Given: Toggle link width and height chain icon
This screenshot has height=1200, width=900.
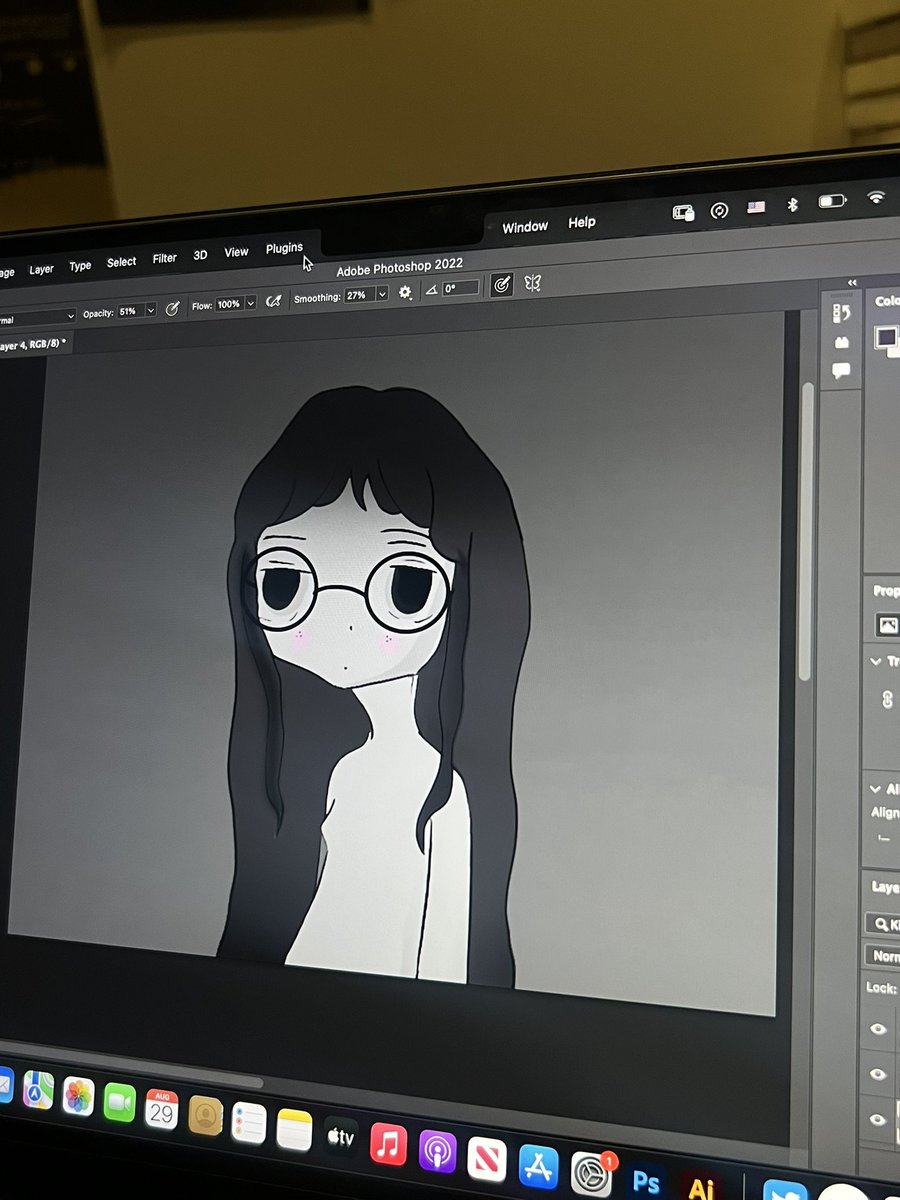Looking at the screenshot, I should coord(887,700).
